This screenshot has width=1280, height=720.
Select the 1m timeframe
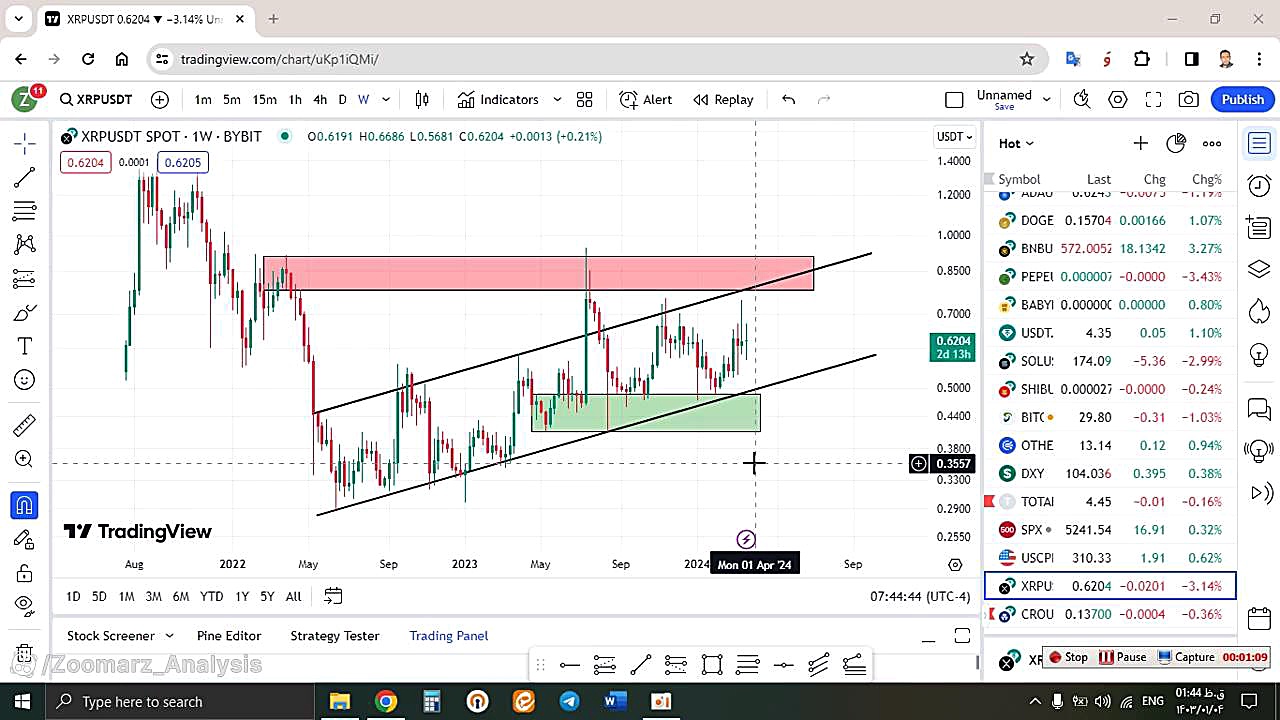(x=203, y=99)
